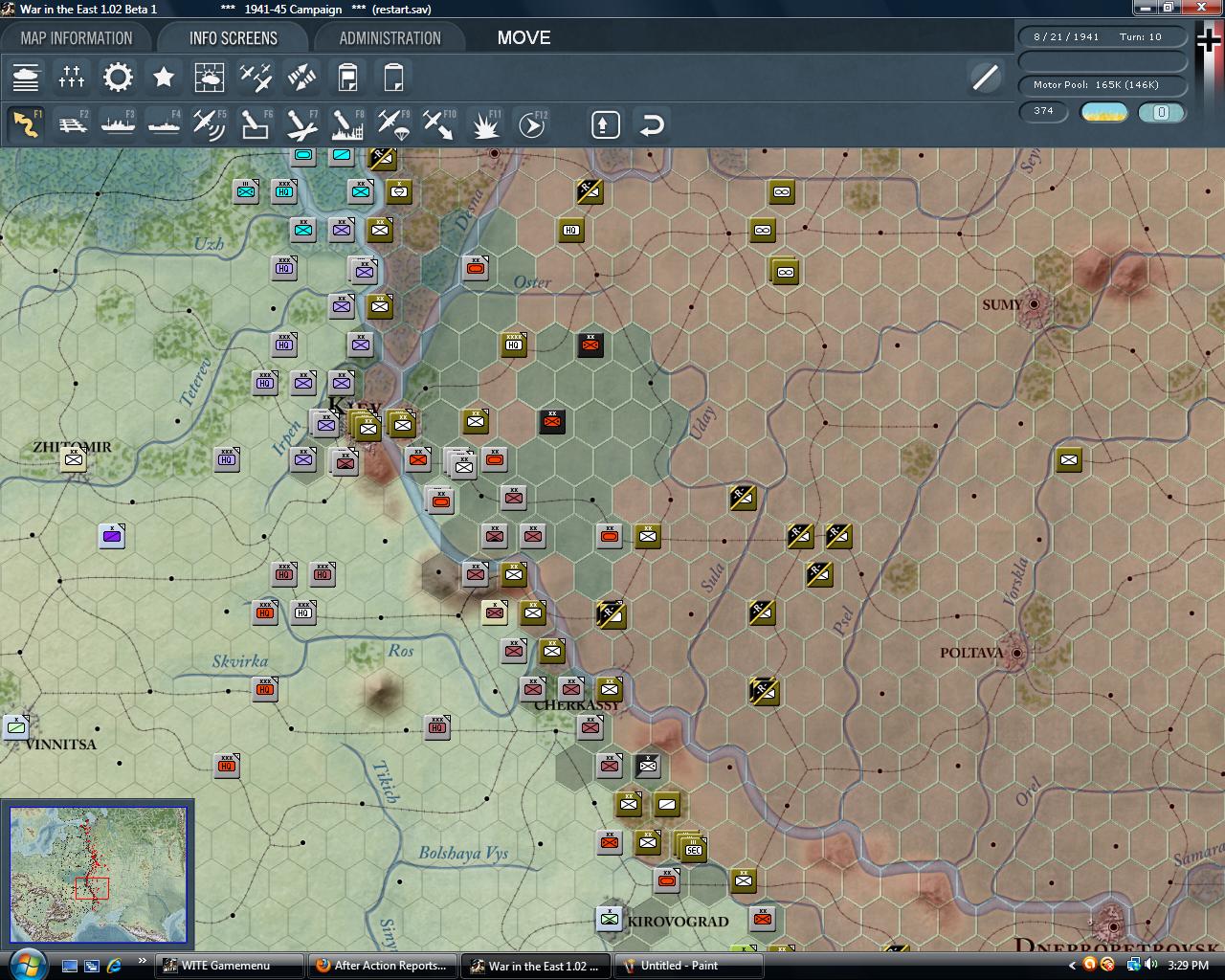Click the Motor Pool 165K readout
Image resolution: width=1225 pixels, height=980 pixels.
point(1102,85)
